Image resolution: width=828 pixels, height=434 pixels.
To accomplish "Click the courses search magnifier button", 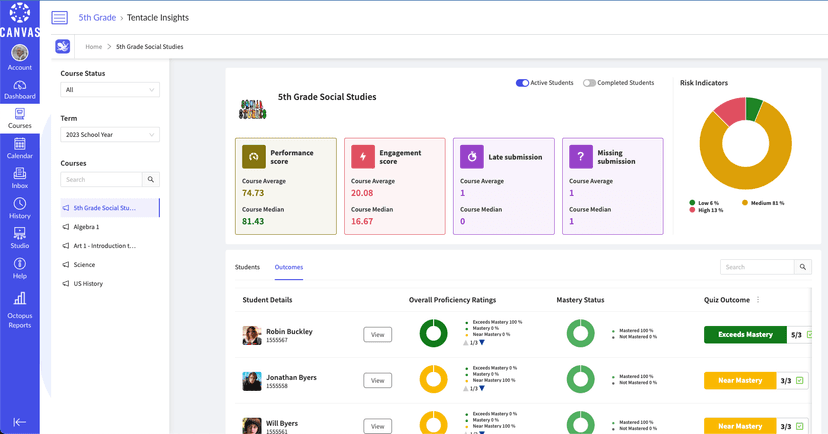I will (151, 180).
